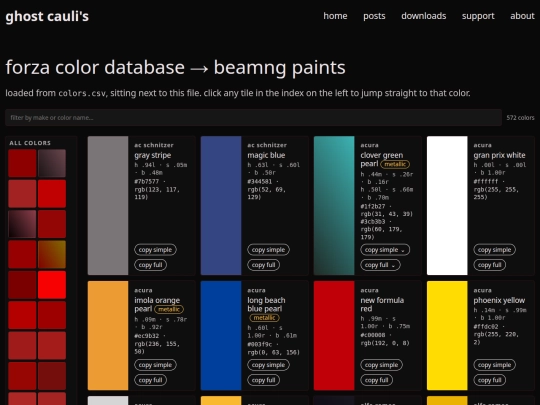Click metallic badge on imola orange pearl
540x405 pixels.
click(169, 309)
